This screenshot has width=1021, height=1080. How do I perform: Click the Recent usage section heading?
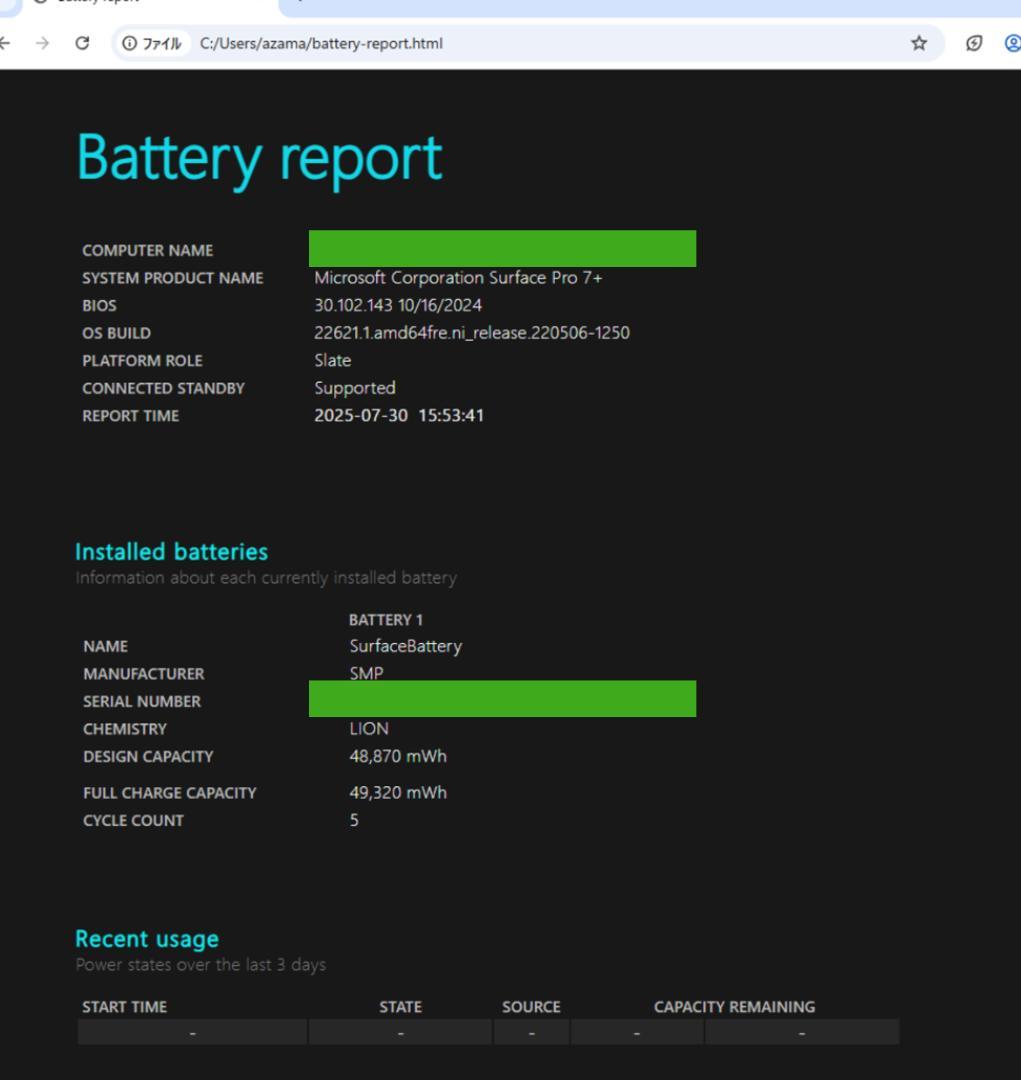pos(145,938)
